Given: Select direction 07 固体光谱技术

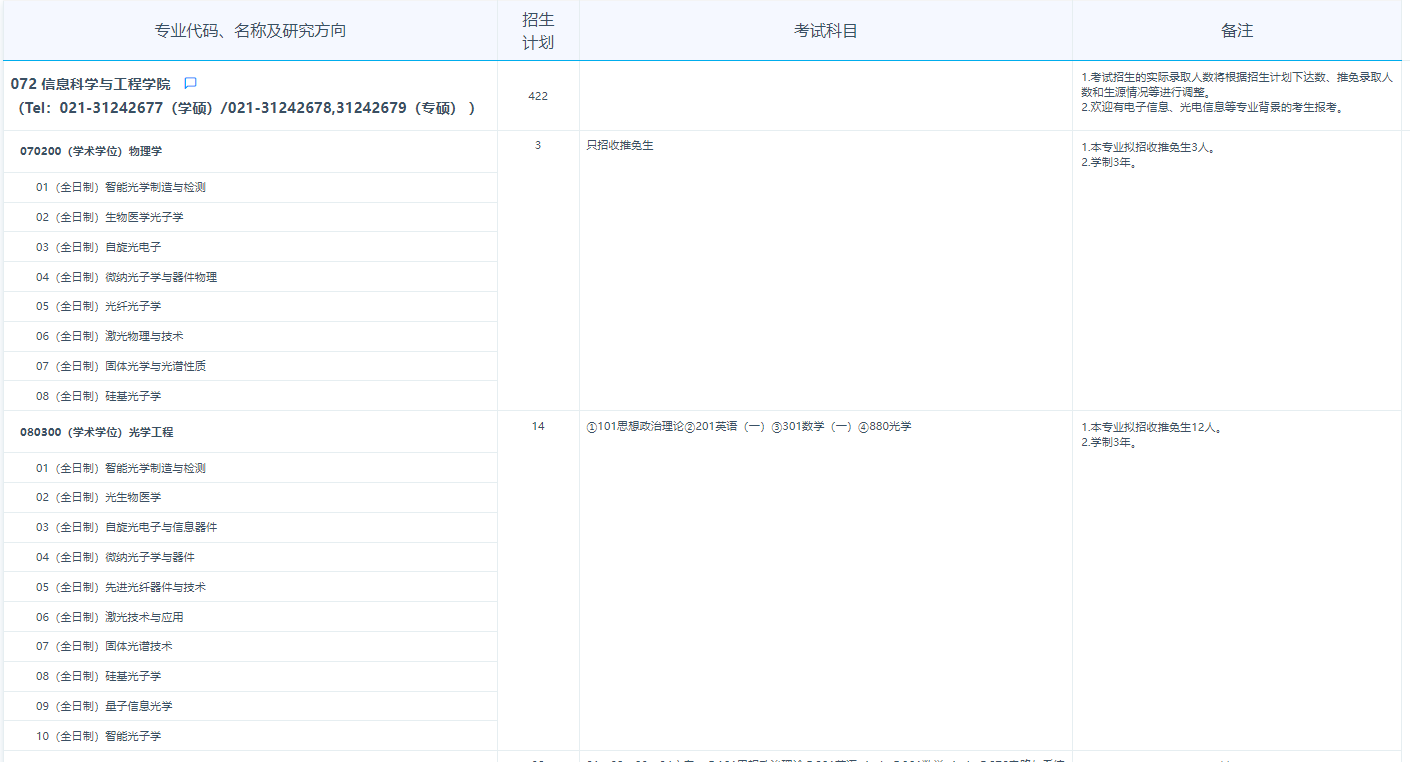Looking at the screenshot, I should coord(104,646).
